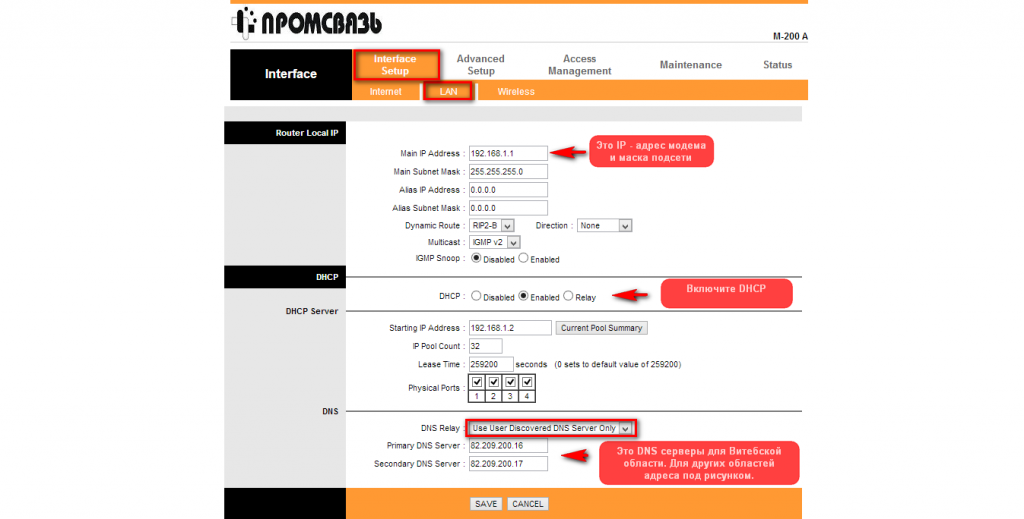Open the Access Management tab
The width and height of the screenshot is (1024, 519).
pos(579,65)
